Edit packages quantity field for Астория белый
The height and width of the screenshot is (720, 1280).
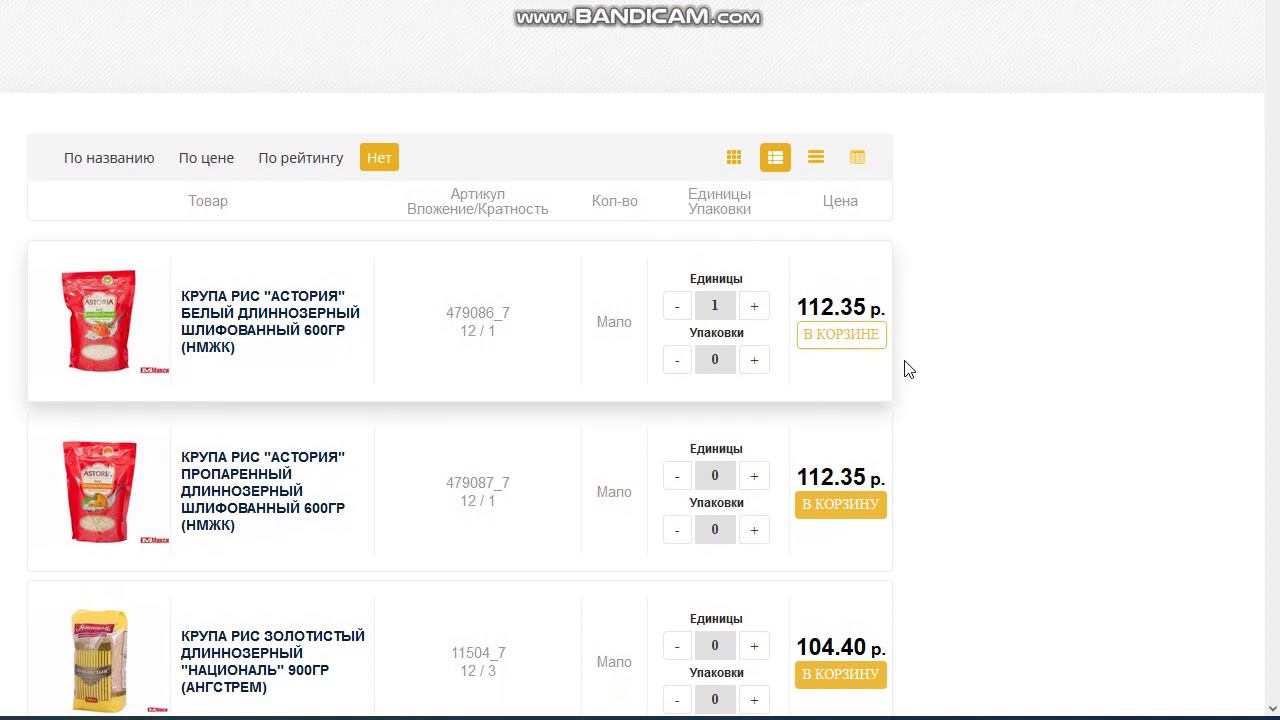point(715,360)
